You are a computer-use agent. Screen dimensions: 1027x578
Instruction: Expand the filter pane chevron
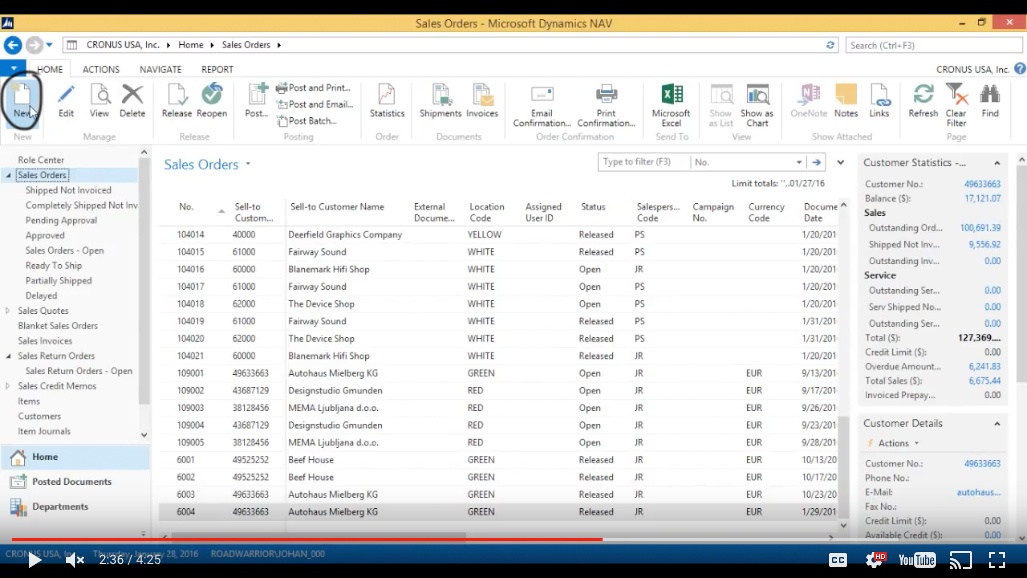point(840,162)
